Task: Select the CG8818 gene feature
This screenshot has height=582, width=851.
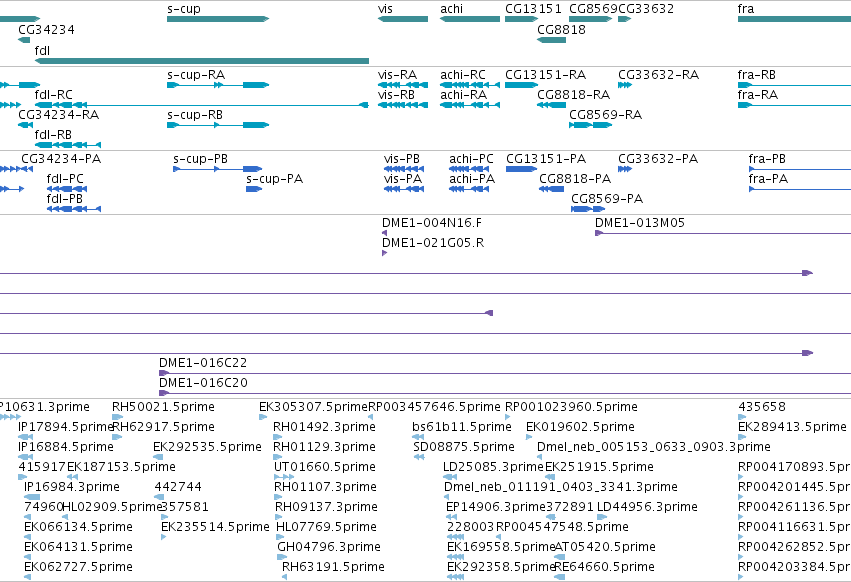Action: click(x=551, y=40)
